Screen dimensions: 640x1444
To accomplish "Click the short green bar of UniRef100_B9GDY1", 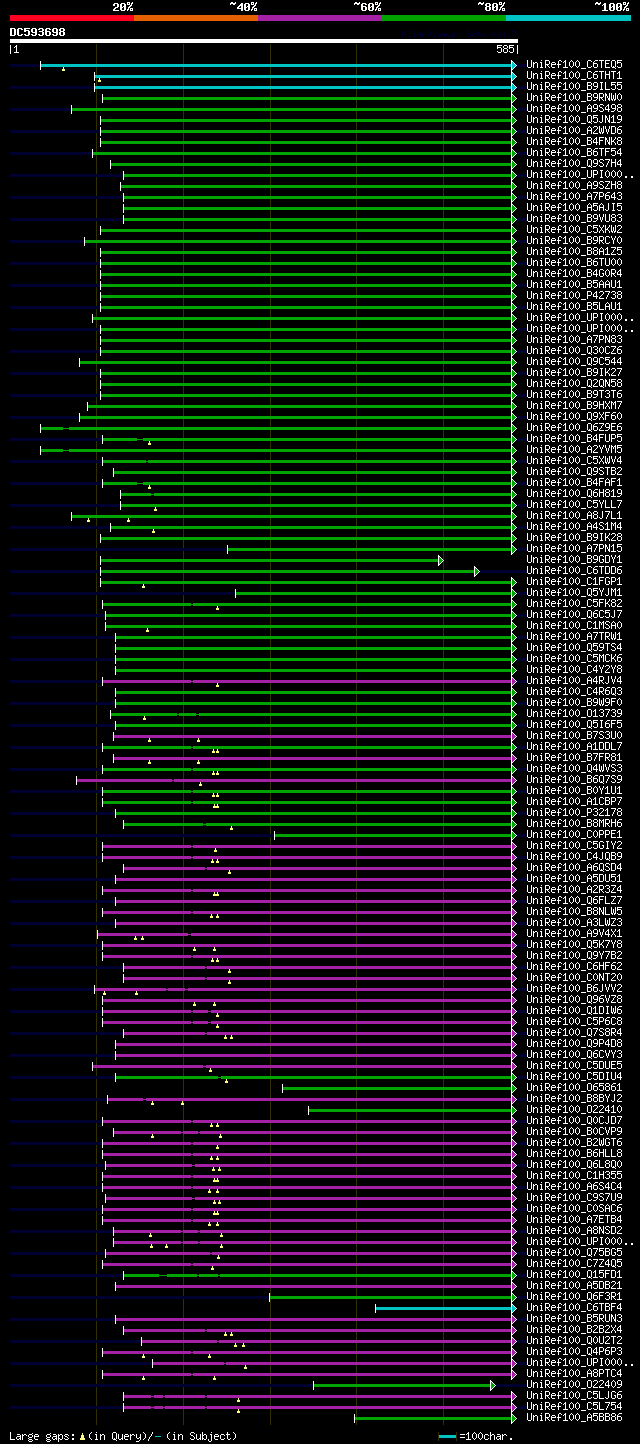I will point(269,560).
